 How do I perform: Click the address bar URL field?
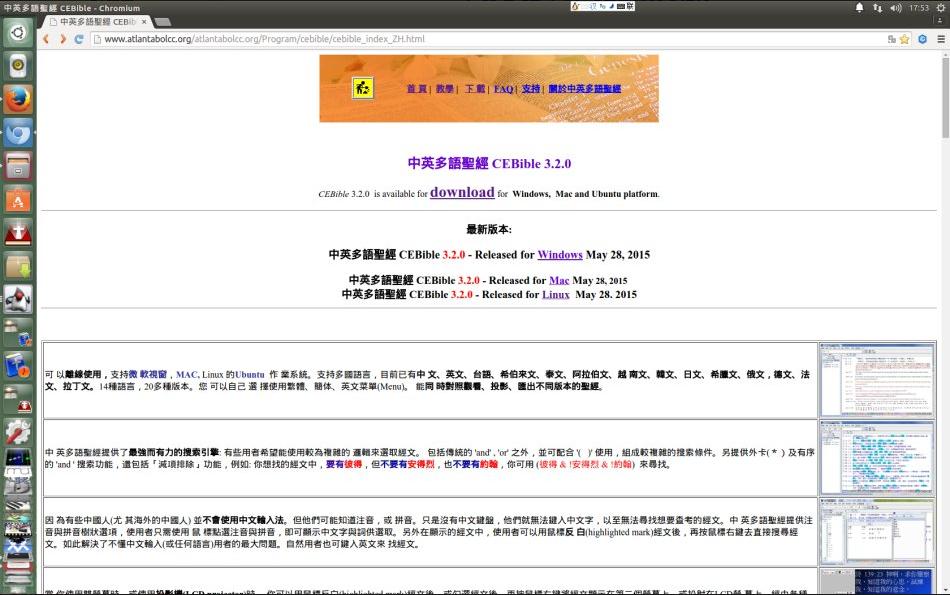pyautogui.click(x=488, y=39)
